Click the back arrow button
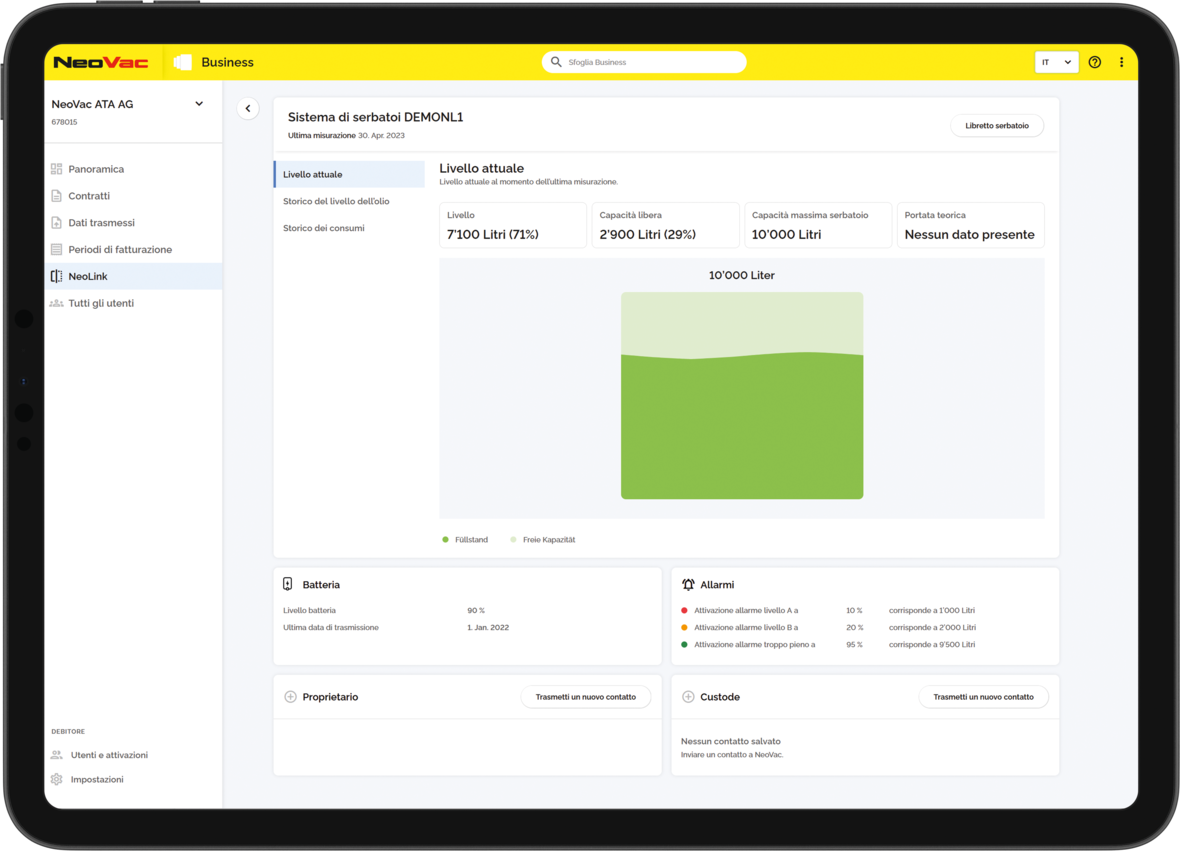The height and width of the screenshot is (851, 1180). pos(248,108)
